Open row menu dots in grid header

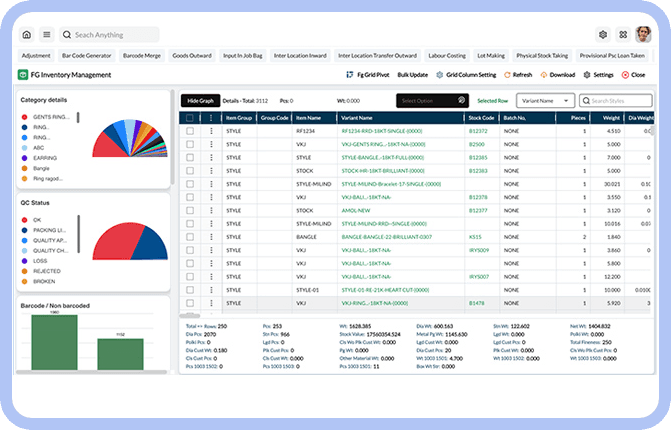211,118
